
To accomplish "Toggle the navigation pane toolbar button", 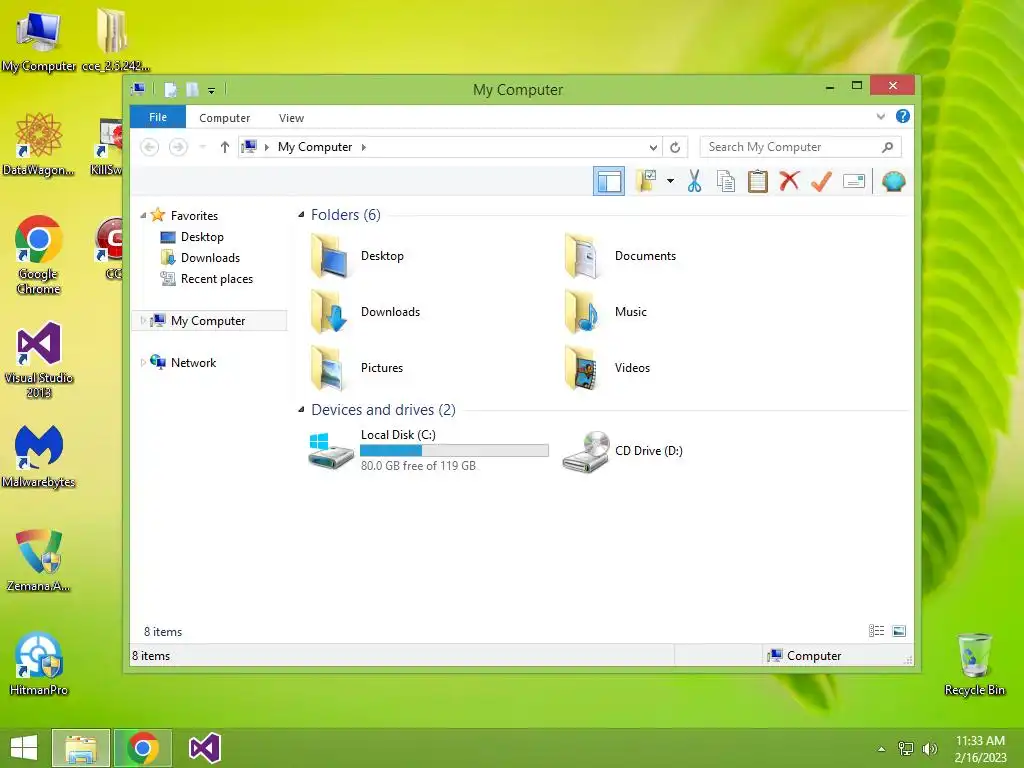I will click(x=609, y=181).
